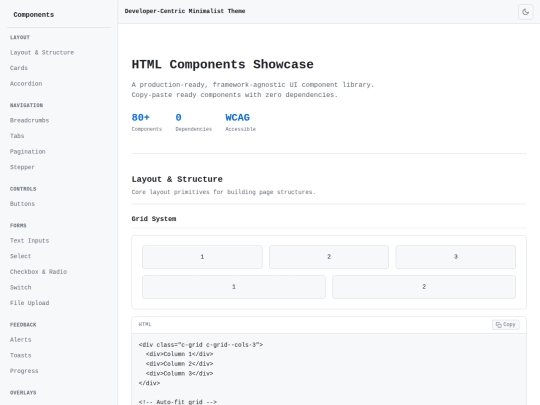Click the c-grid--cols-3 code line
Screen dimensions: 540x405
click(201, 345)
